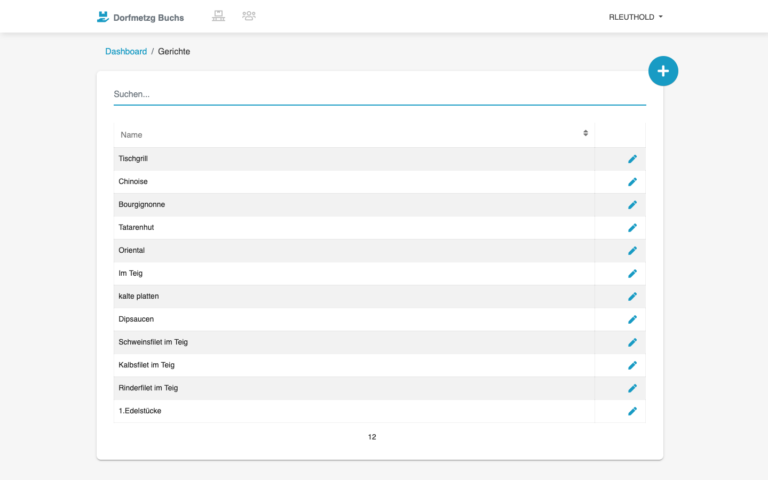Edit the Tischgrill entry with pencil icon
Screen dimensions: 768x480
632,159
